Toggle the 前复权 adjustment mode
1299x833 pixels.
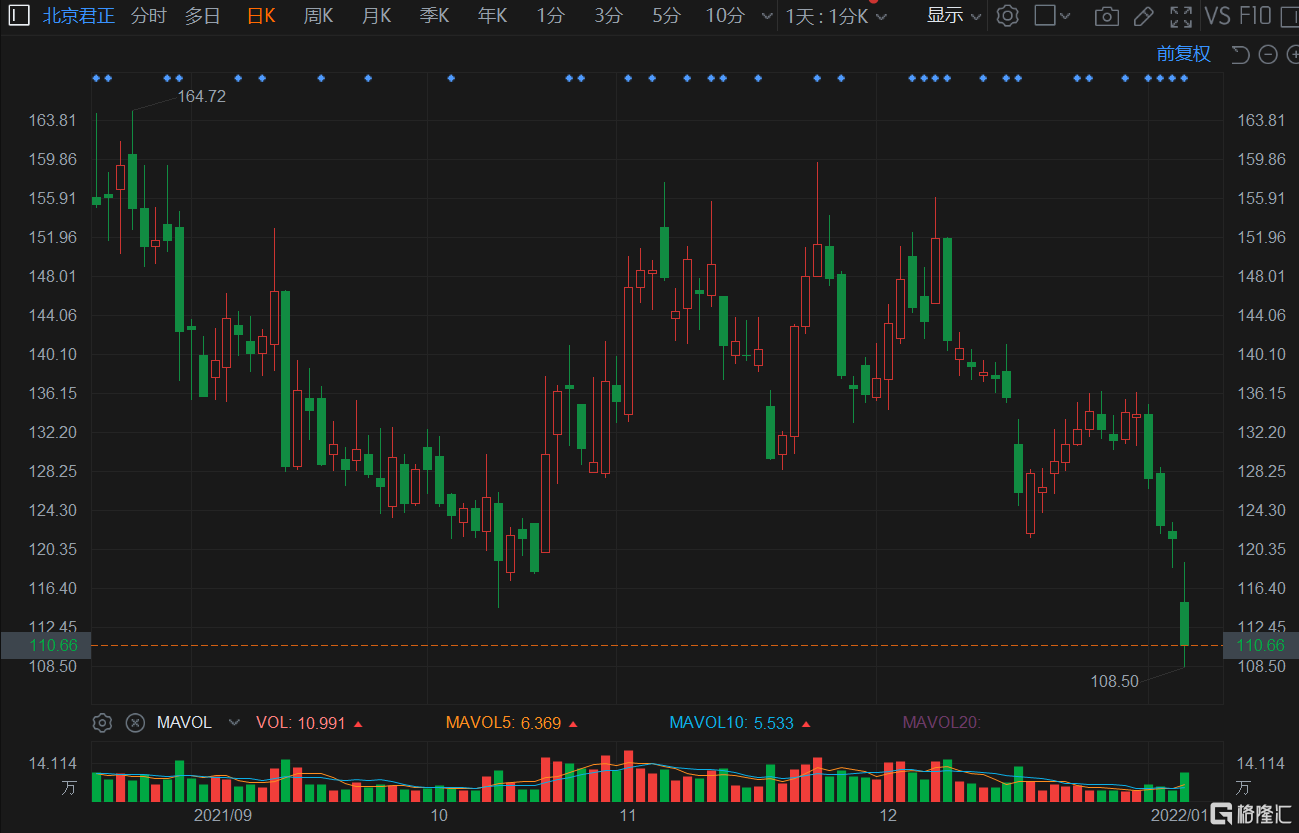pos(1184,53)
